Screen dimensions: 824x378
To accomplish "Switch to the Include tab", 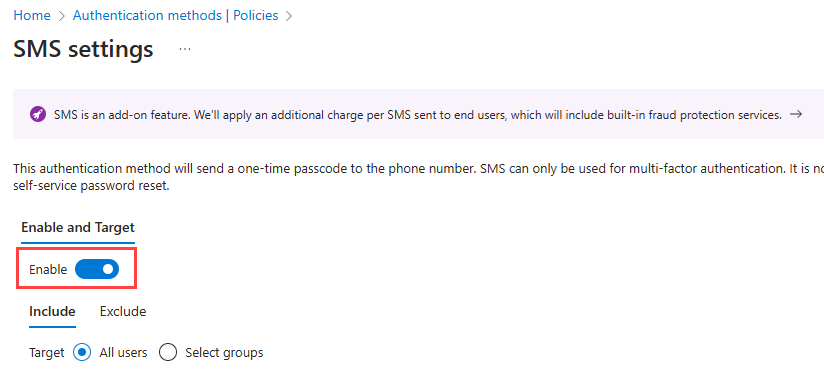I will pyautogui.click(x=52, y=312).
